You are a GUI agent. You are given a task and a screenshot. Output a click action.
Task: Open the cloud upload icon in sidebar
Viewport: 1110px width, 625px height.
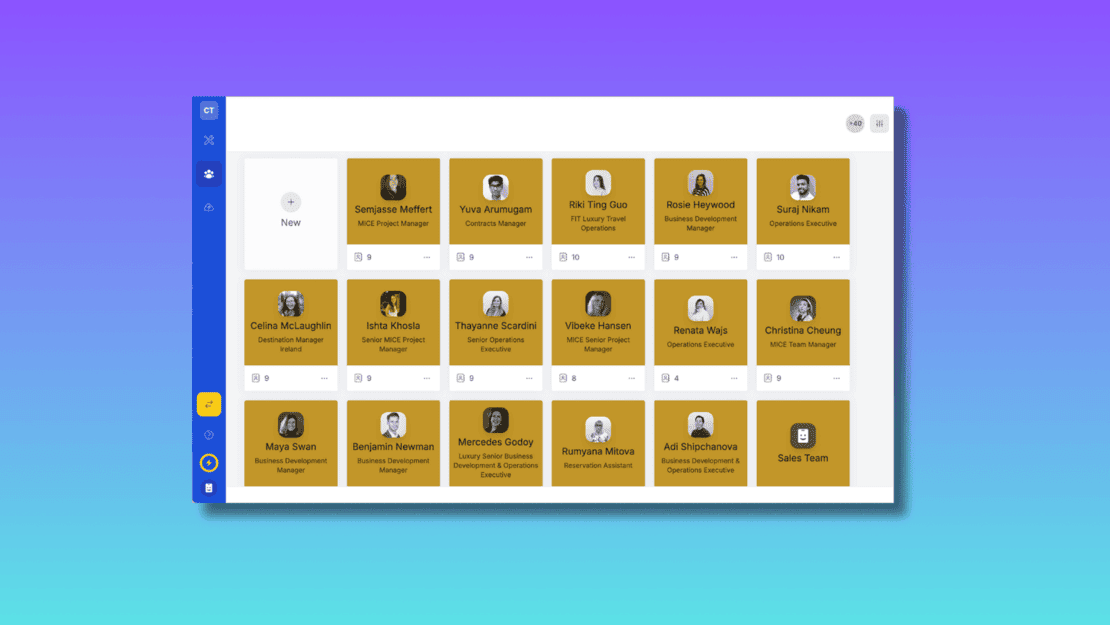coord(209,207)
